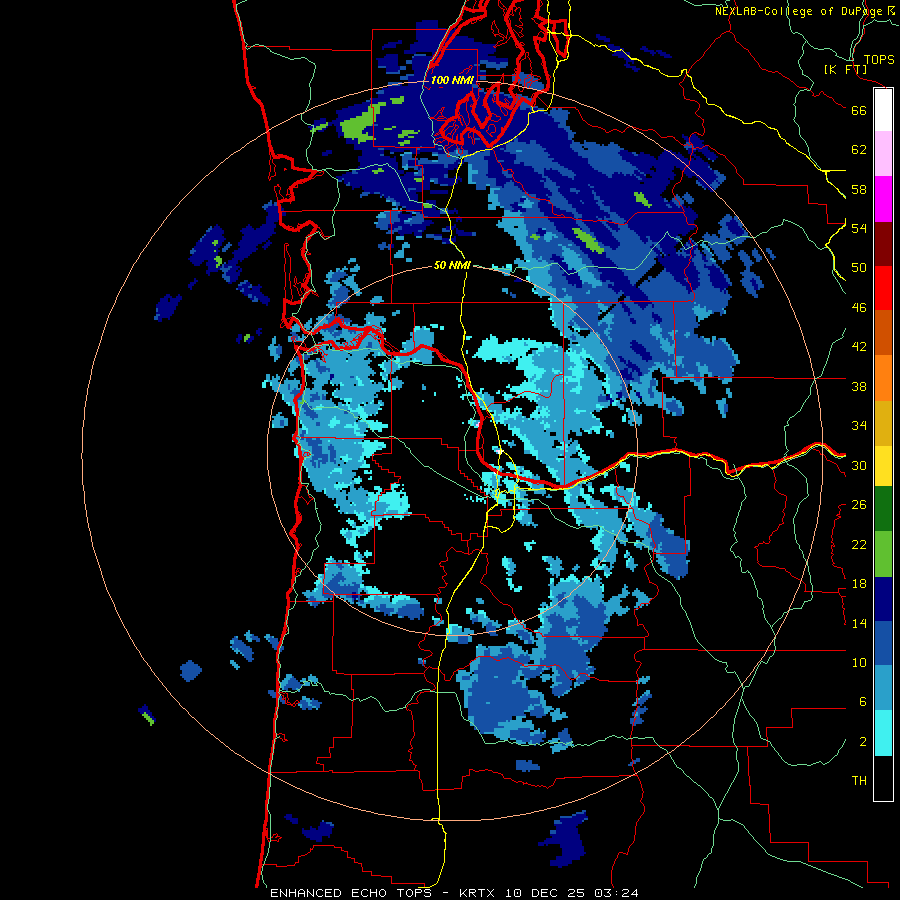Click the "KRTX" radar site identifier
900x900 pixels.
[479, 893]
